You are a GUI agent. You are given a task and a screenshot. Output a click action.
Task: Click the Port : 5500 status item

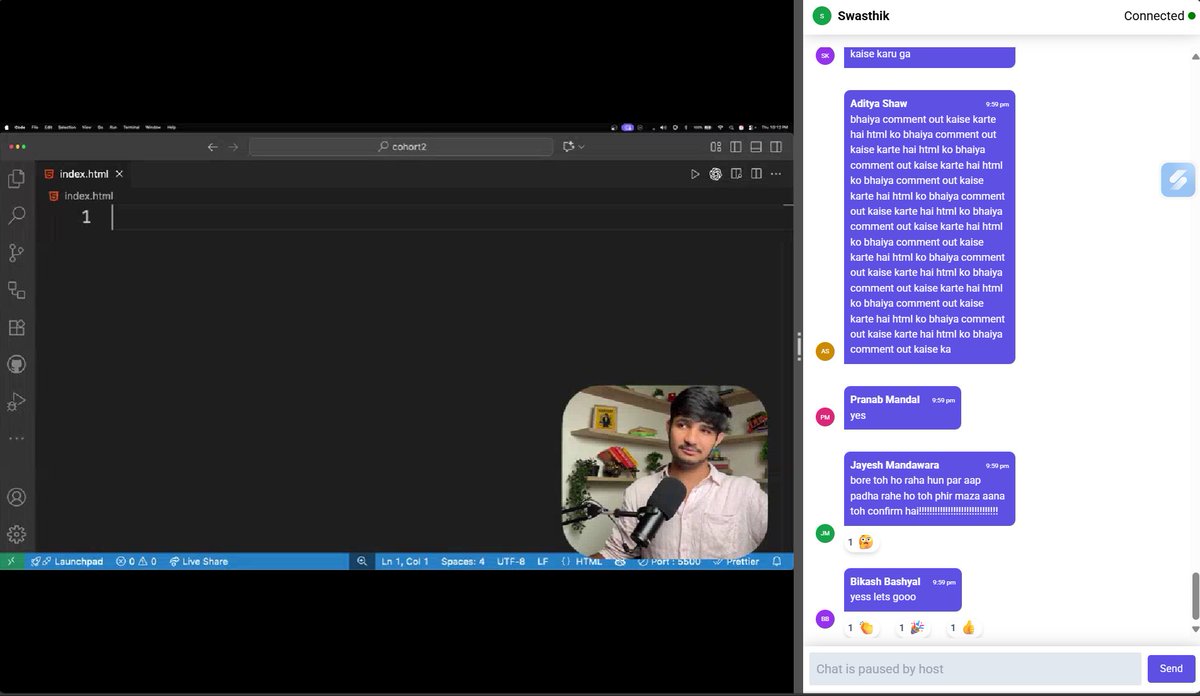[x=669, y=562]
